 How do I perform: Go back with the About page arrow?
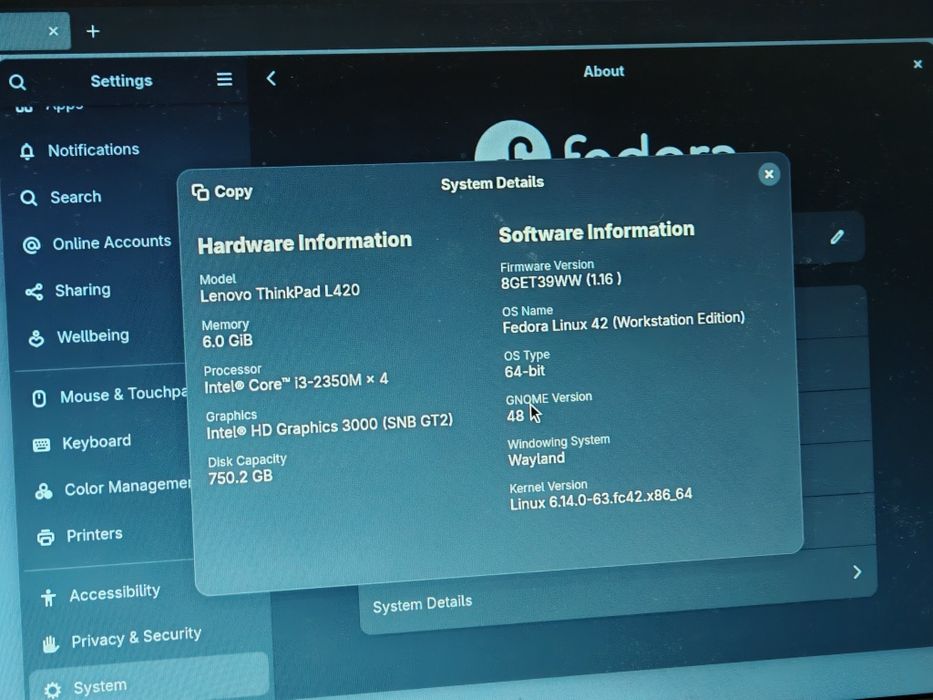(271, 78)
